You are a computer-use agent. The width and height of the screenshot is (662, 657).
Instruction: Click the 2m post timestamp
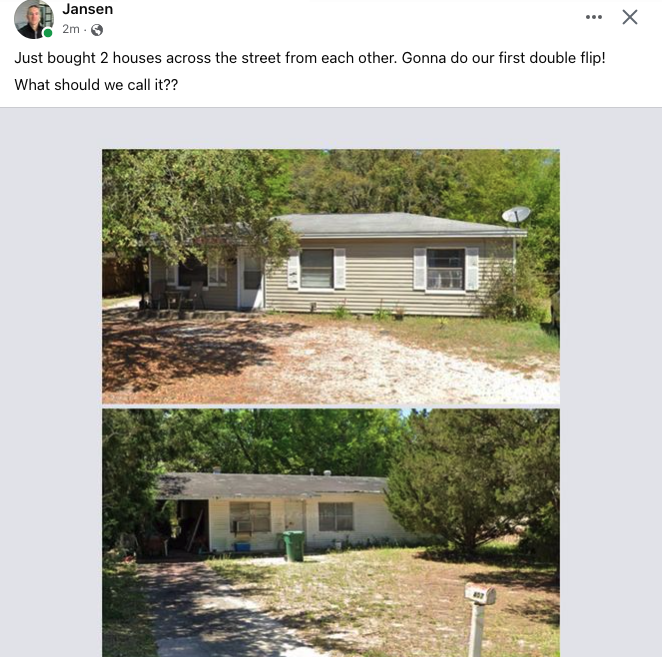71,29
